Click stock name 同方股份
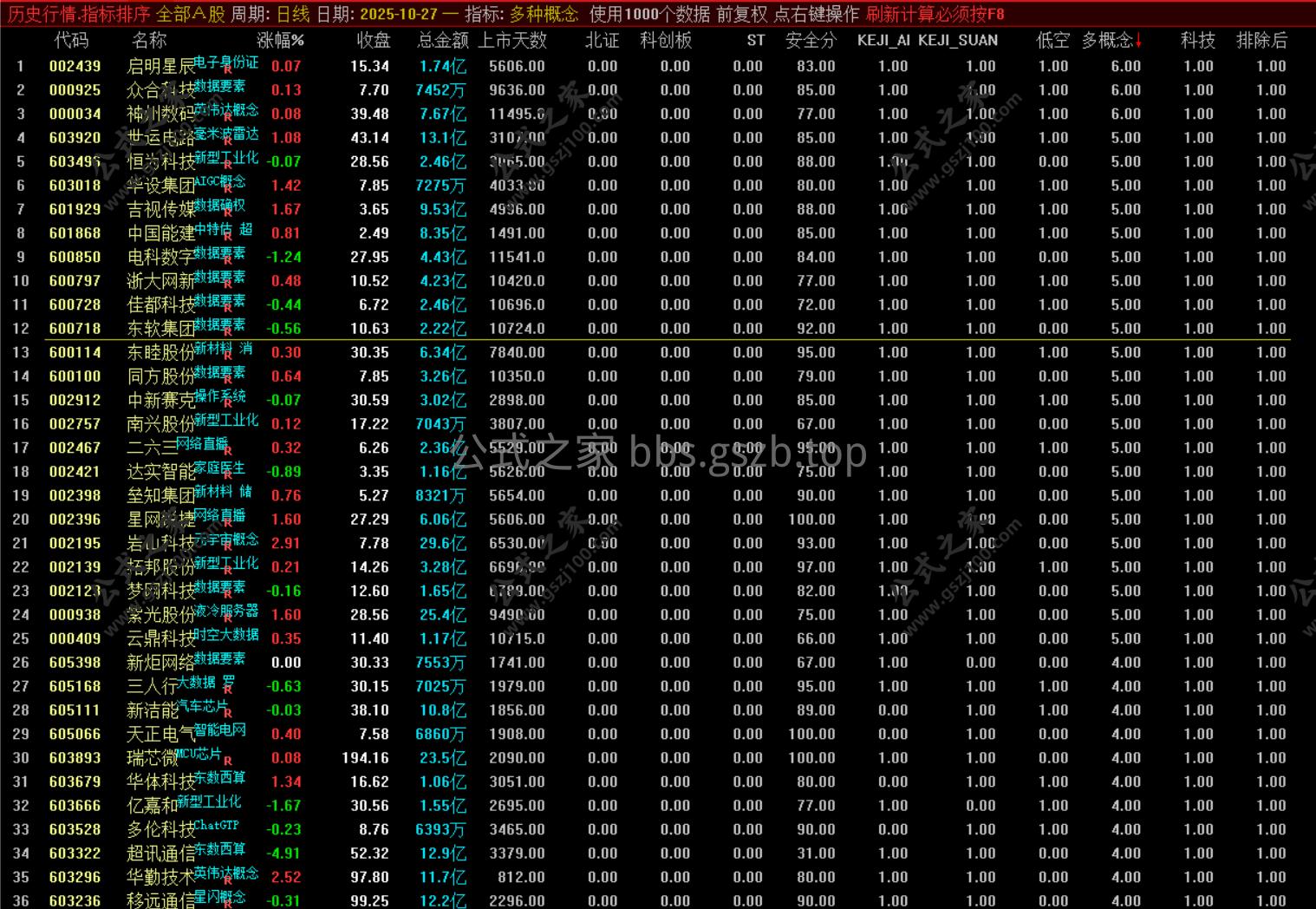 tap(161, 377)
